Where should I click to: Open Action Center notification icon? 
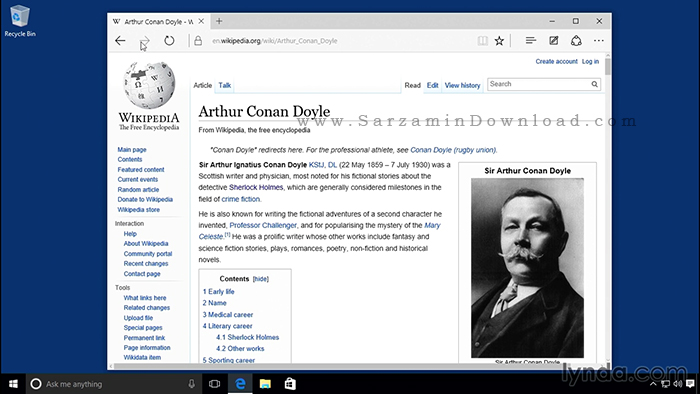click(691, 384)
